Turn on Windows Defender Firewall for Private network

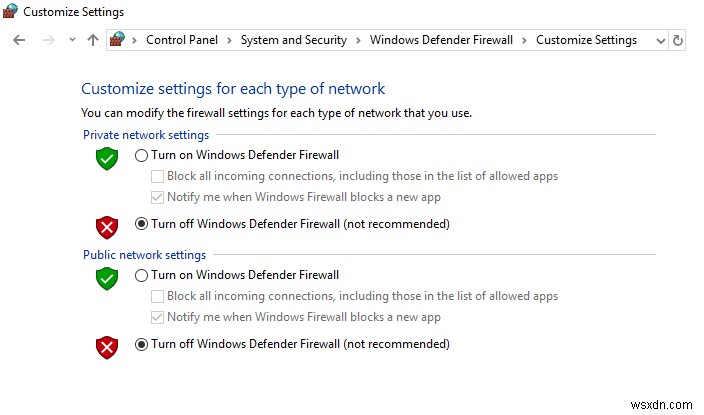click(141, 155)
